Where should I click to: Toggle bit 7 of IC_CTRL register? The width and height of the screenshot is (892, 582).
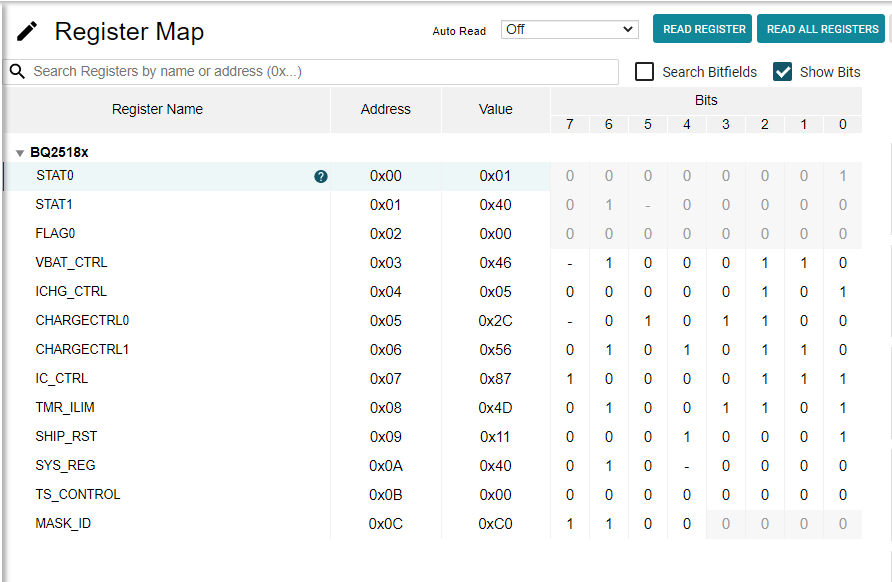point(570,379)
